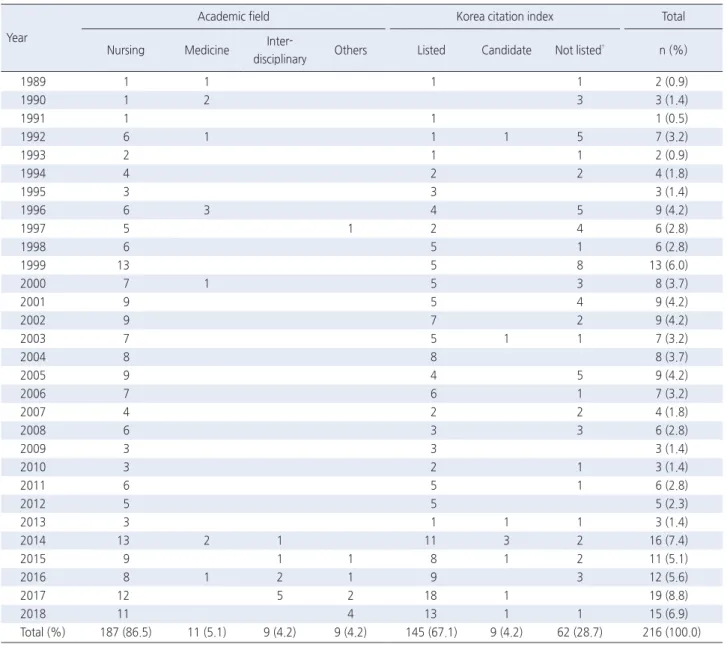Click total cell '19 (8.8)' for 2017
Image resolution: width=727 pixels, height=647 pixels.
pyautogui.click(x=669, y=596)
